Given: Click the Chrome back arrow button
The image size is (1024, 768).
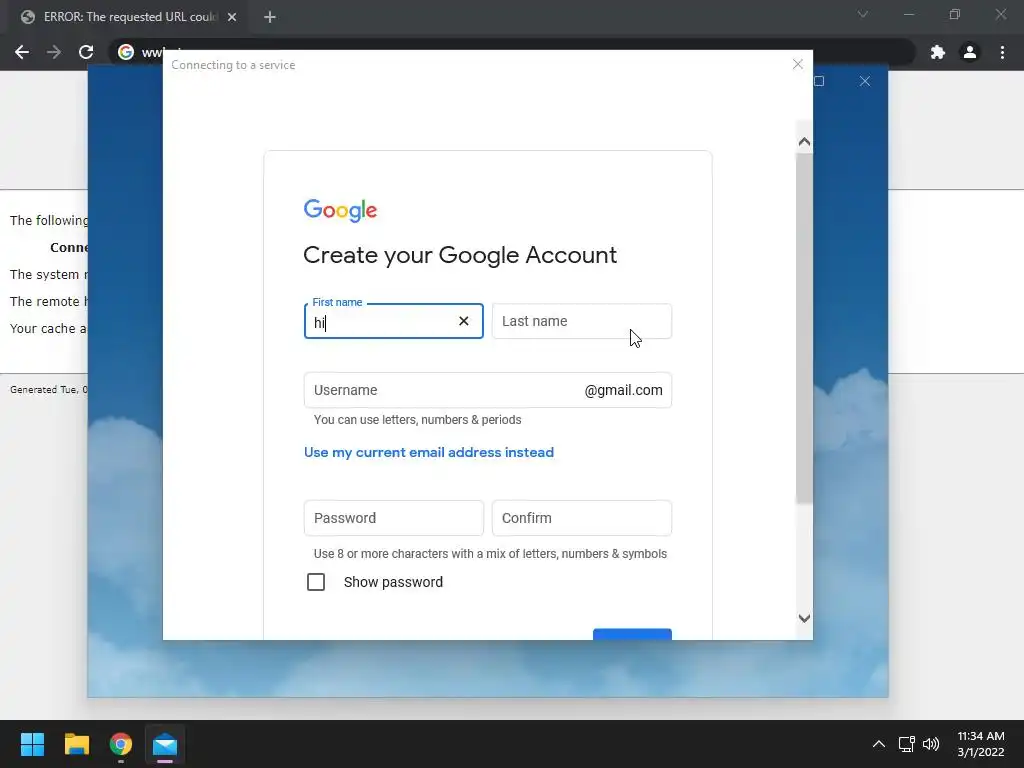Looking at the screenshot, I should click(x=22, y=52).
